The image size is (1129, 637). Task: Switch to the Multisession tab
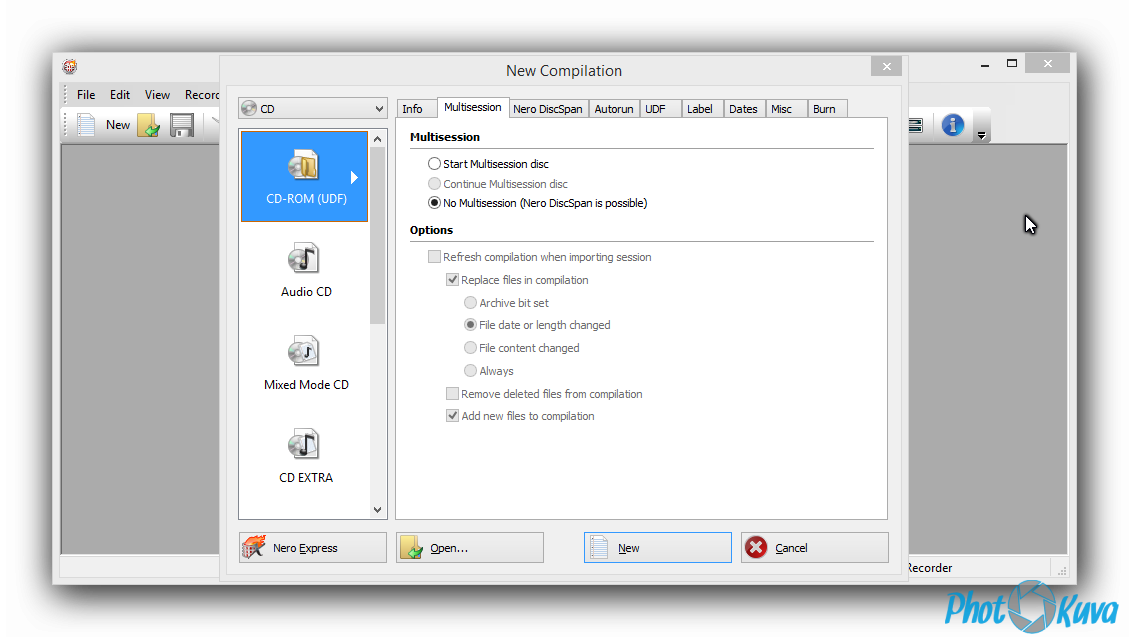(x=472, y=107)
